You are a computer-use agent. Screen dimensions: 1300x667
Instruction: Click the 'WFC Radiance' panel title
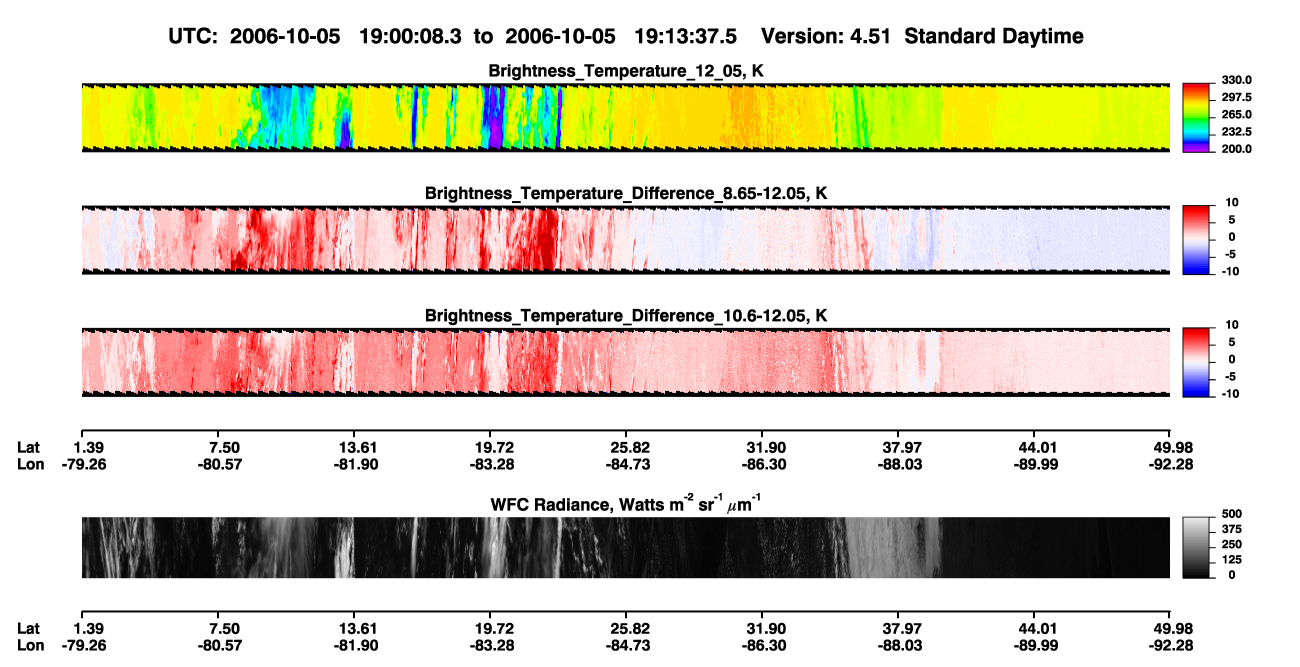[x=626, y=504]
